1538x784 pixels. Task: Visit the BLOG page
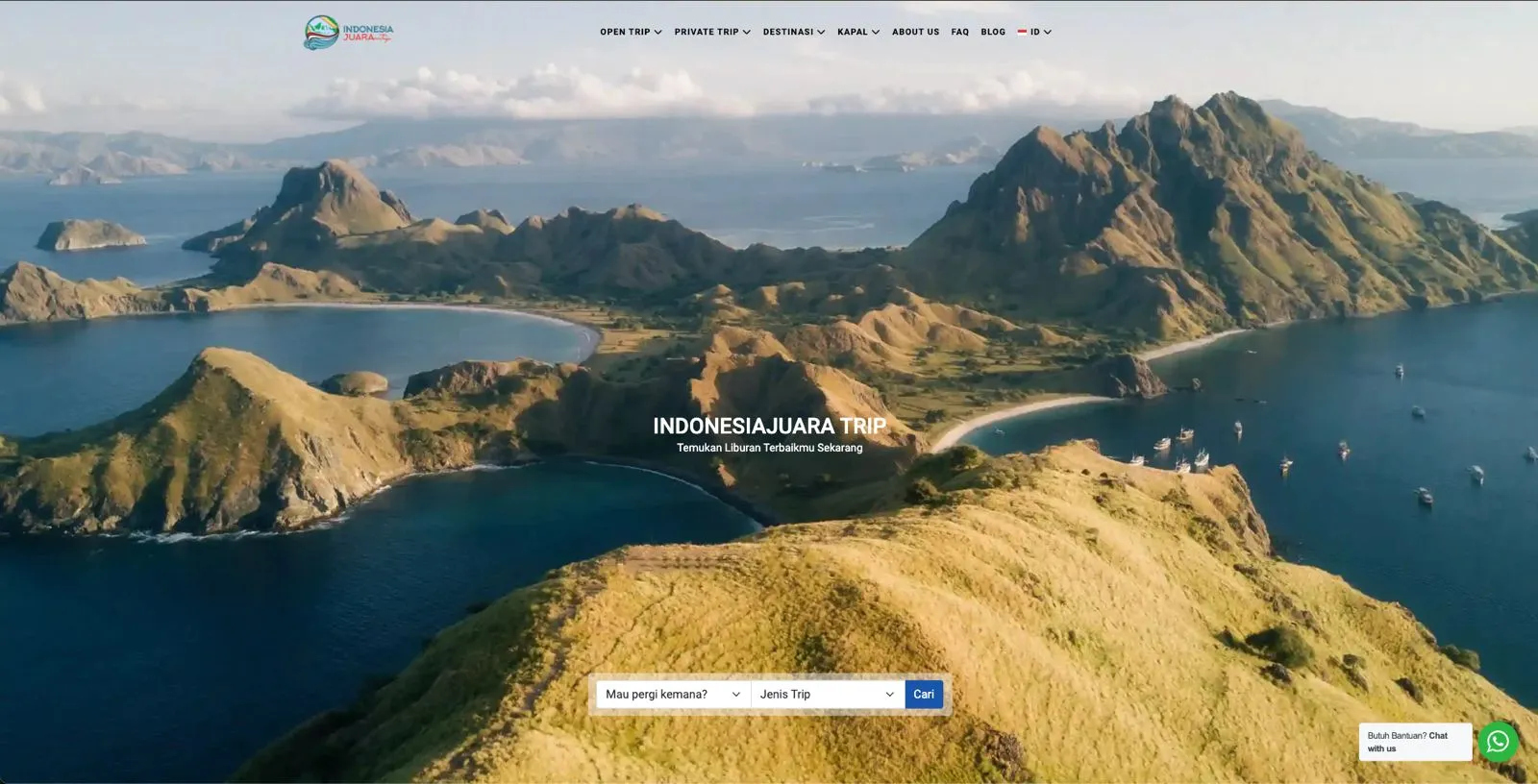pyautogui.click(x=993, y=32)
